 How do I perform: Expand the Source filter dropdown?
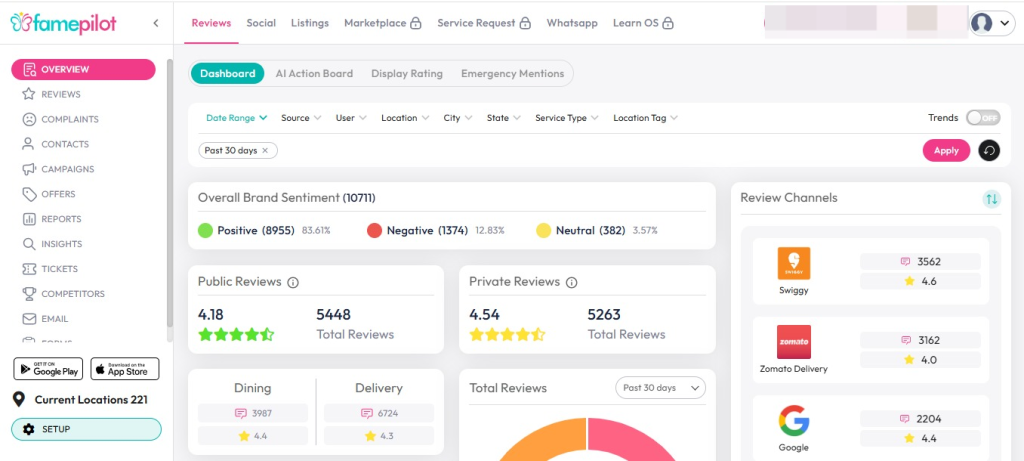(x=301, y=118)
